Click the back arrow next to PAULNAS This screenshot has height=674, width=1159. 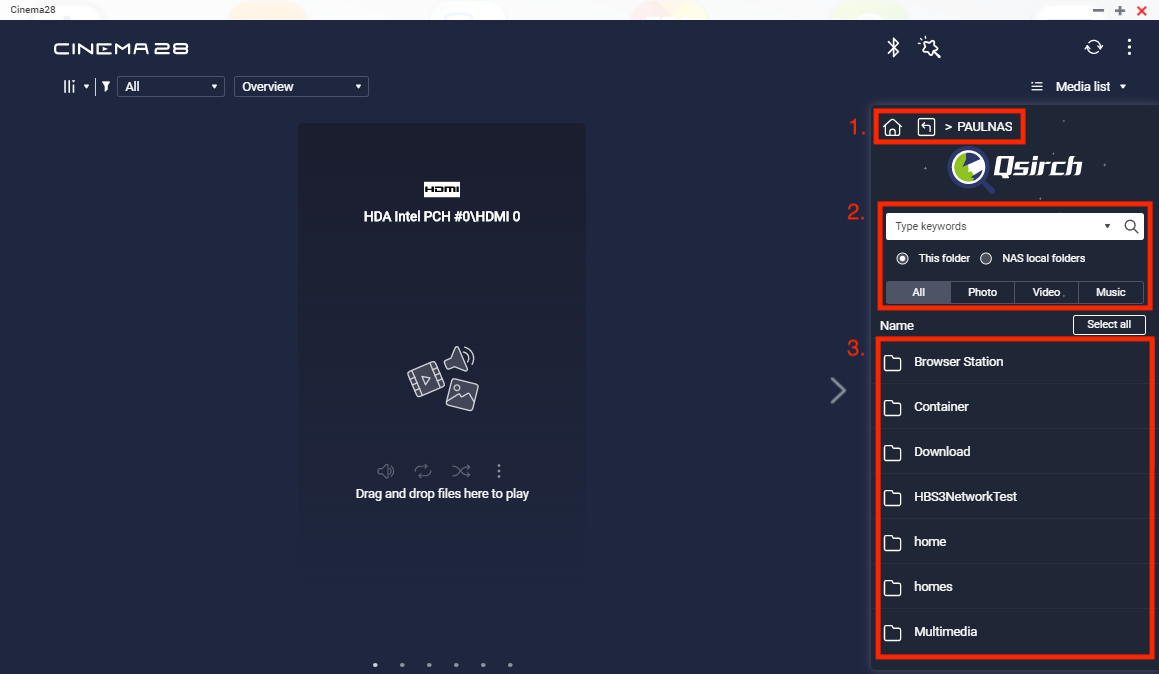click(x=926, y=127)
